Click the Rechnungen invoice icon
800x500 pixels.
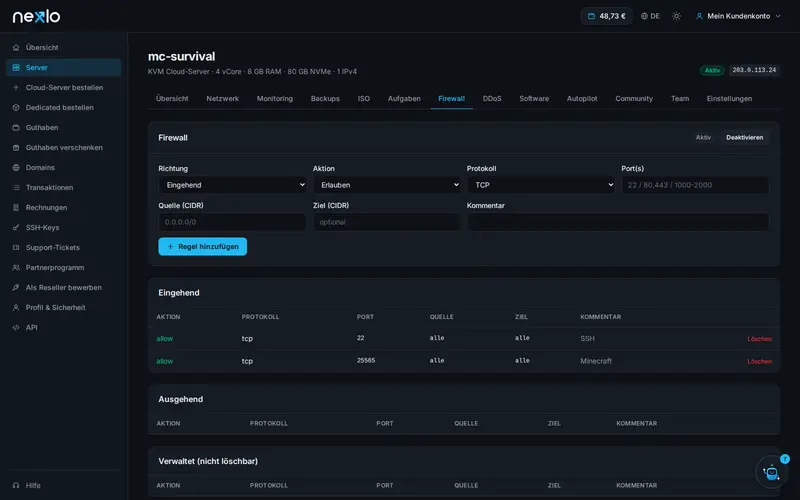16,208
